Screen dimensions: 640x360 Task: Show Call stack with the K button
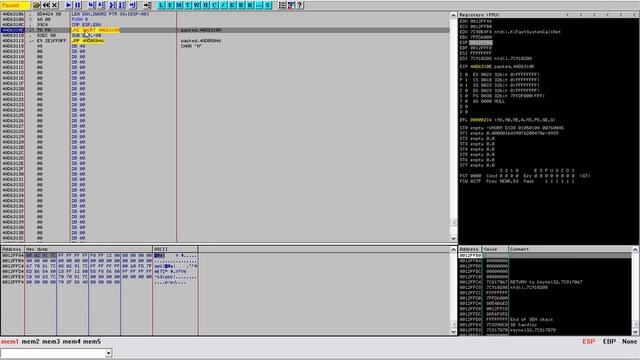[x=232, y=5]
